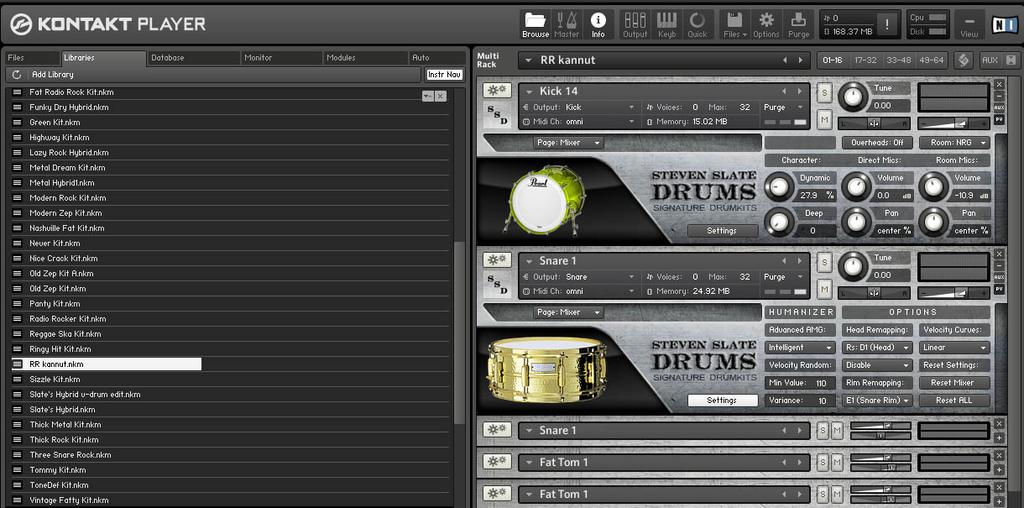
Task: Click the Reset ALL button
Action: click(954, 400)
